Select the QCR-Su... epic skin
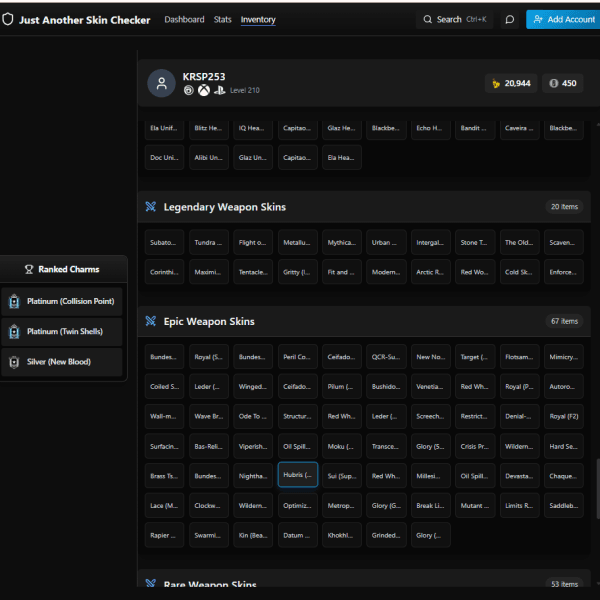Screen dimensions: 600x600 click(x=386, y=357)
